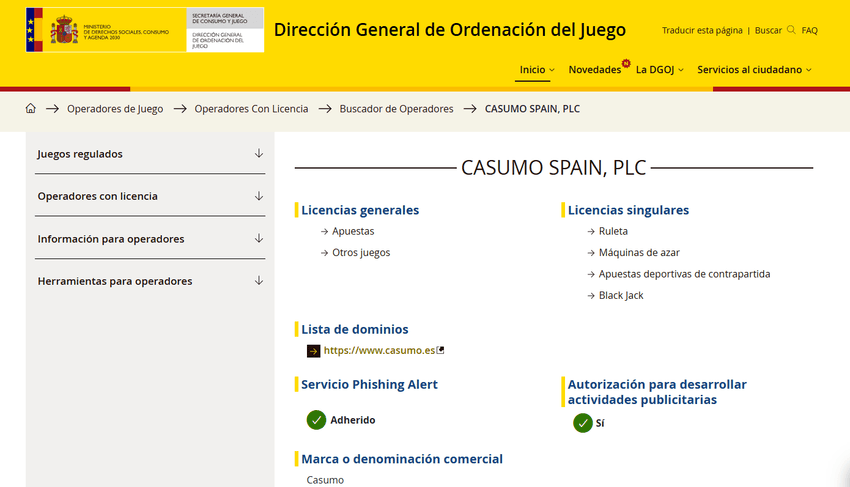Open the La DGOJ dropdown menu
This screenshot has height=487, width=850.
click(x=660, y=69)
